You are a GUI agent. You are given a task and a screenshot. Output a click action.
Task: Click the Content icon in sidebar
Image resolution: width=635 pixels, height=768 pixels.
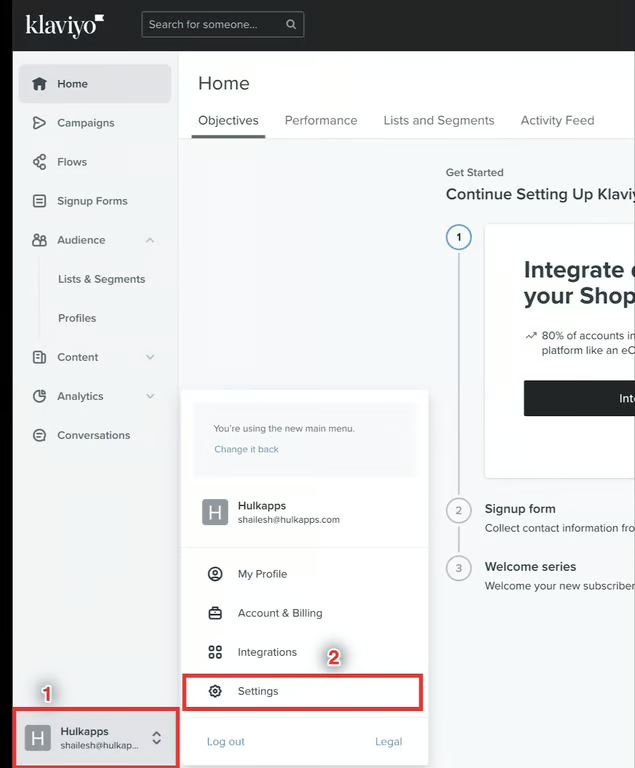point(39,357)
